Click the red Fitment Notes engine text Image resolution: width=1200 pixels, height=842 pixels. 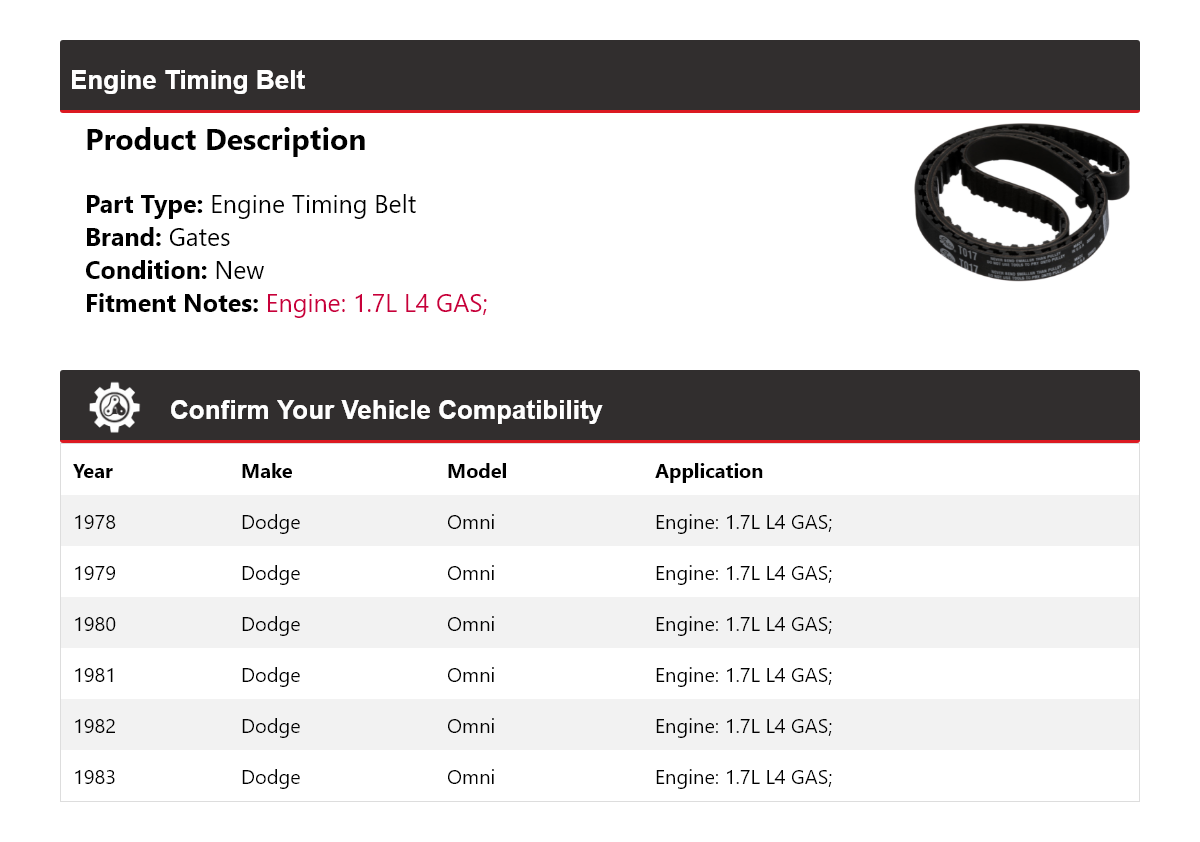376,303
